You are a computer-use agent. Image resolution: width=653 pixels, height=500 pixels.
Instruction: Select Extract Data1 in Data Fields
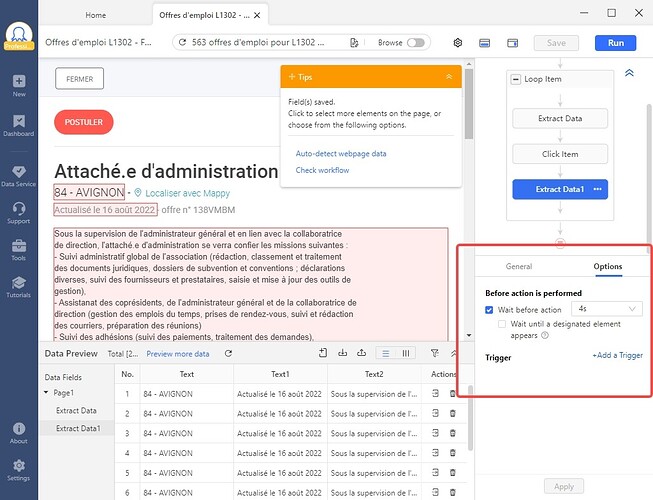[x=78, y=428]
